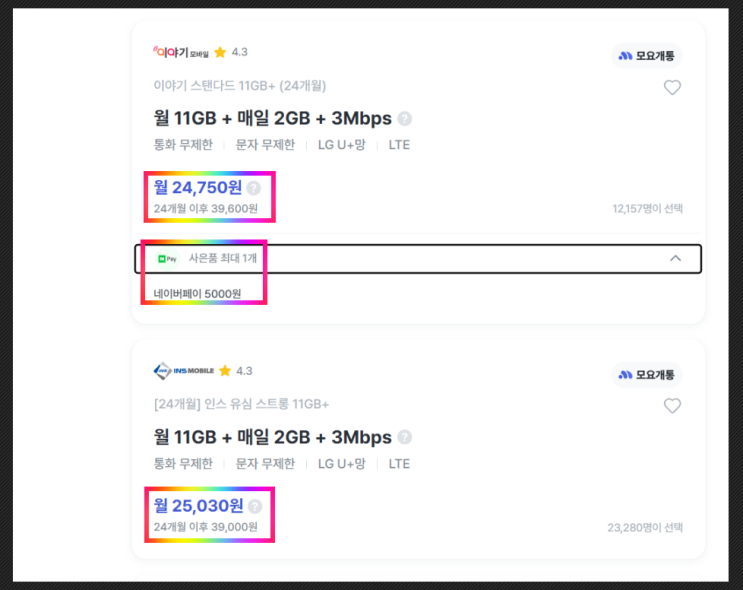The image size is (743, 590).
Task: Click the Naver Pay icon in gift row
Action: pos(167,258)
